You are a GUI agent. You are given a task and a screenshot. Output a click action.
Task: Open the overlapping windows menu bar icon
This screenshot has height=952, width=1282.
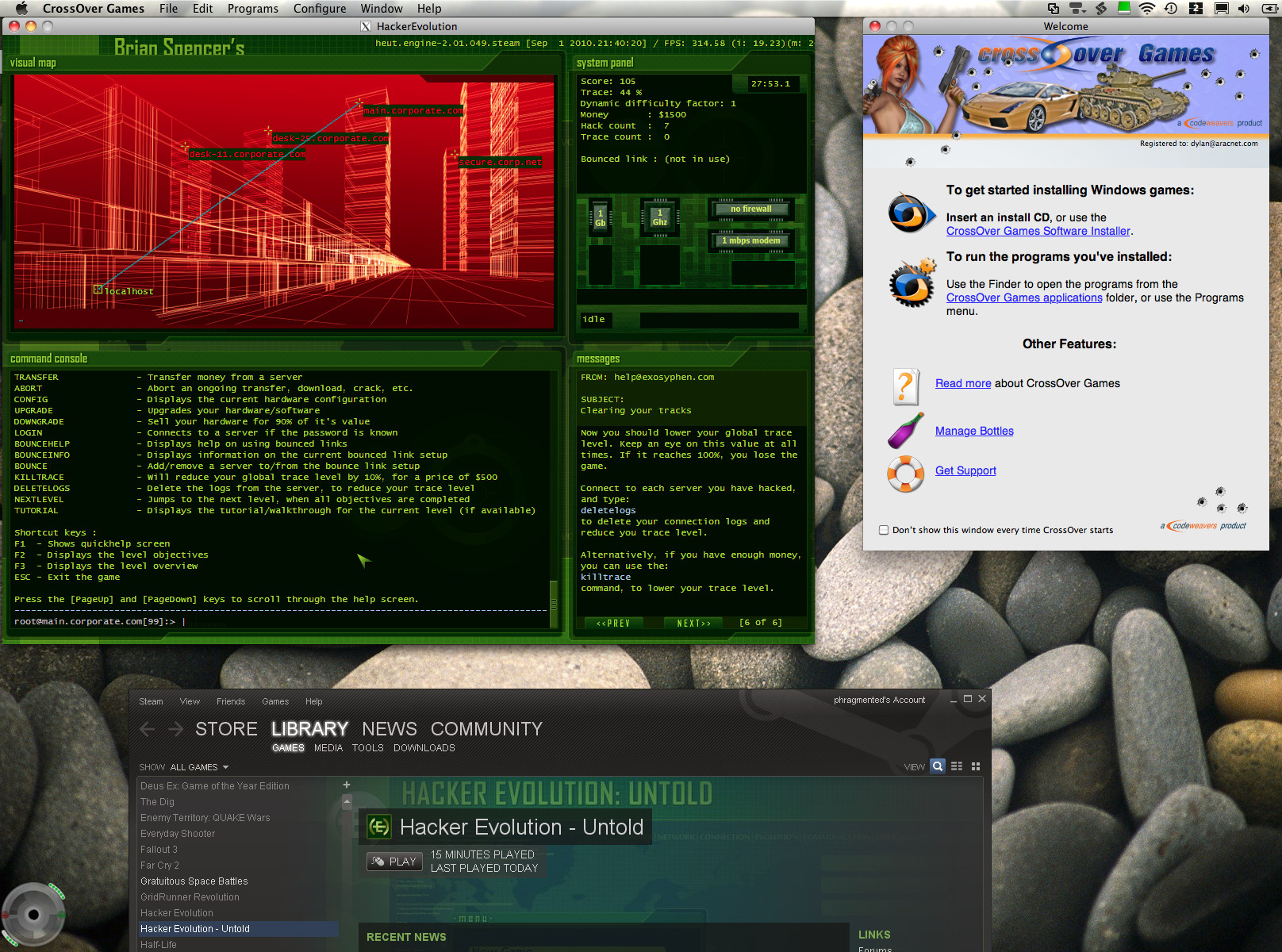[1054, 8]
